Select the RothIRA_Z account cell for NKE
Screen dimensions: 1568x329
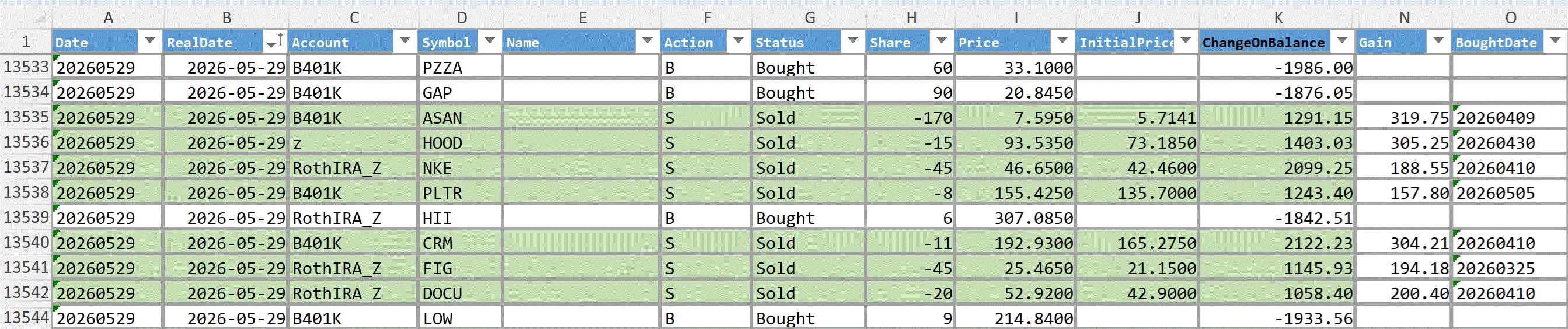pos(353,168)
